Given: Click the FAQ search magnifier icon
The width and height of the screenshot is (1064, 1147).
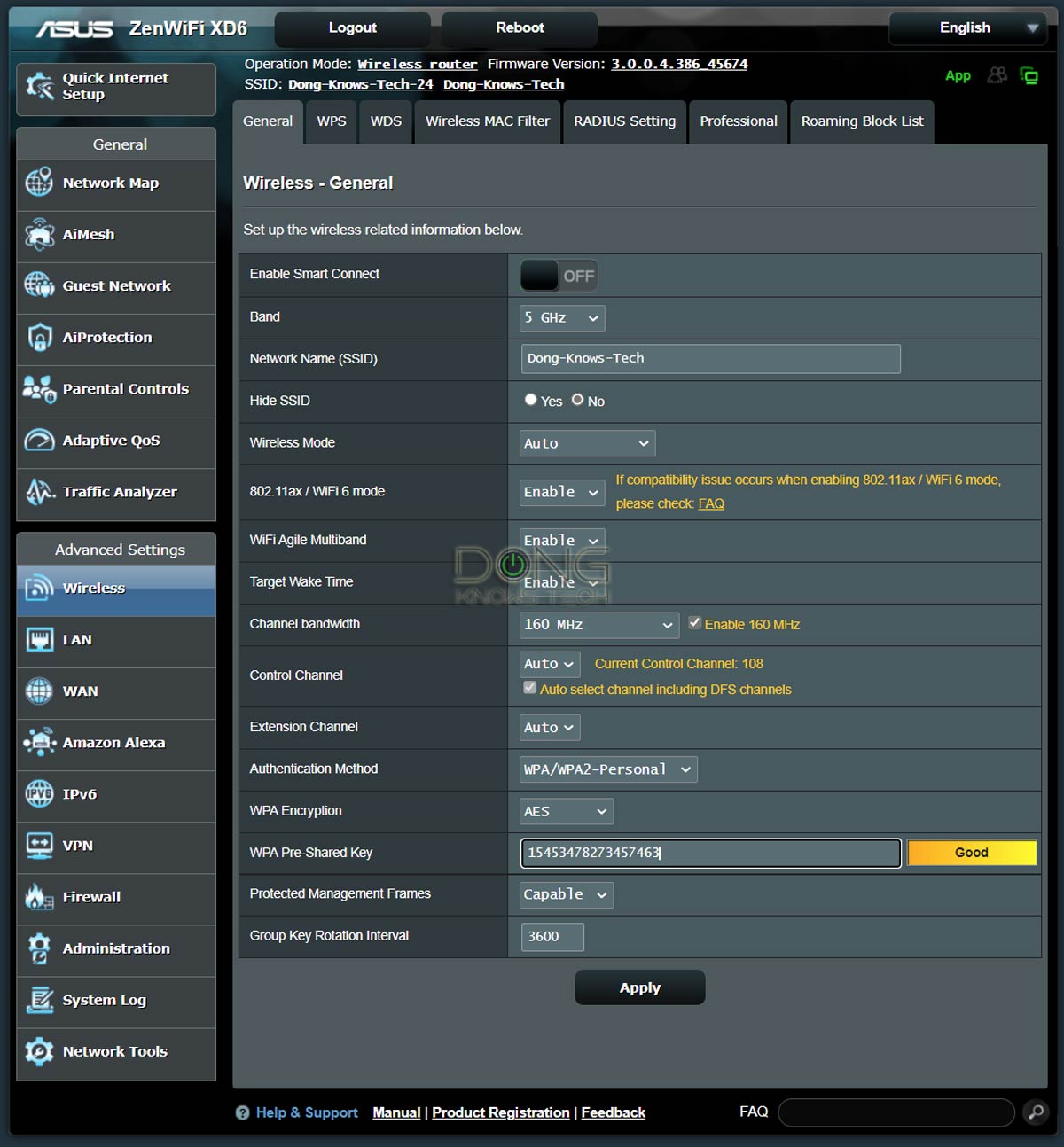Looking at the screenshot, I should (1035, 1112).
